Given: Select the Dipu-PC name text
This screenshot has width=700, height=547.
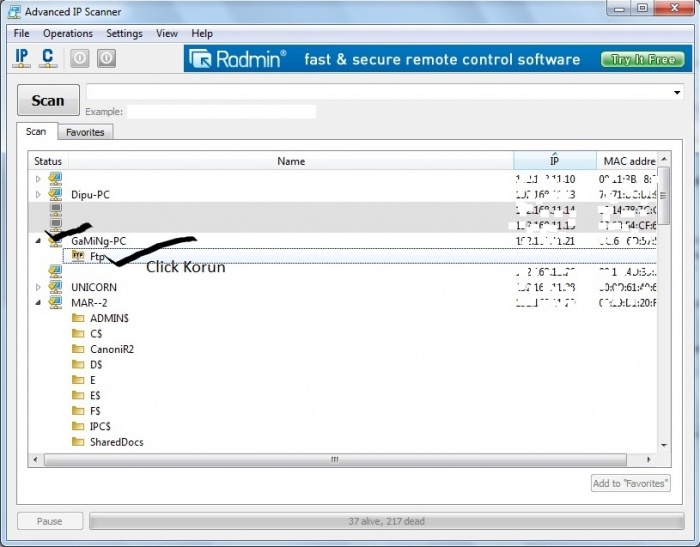Looking at the screenshot, I should coord(90,195).
